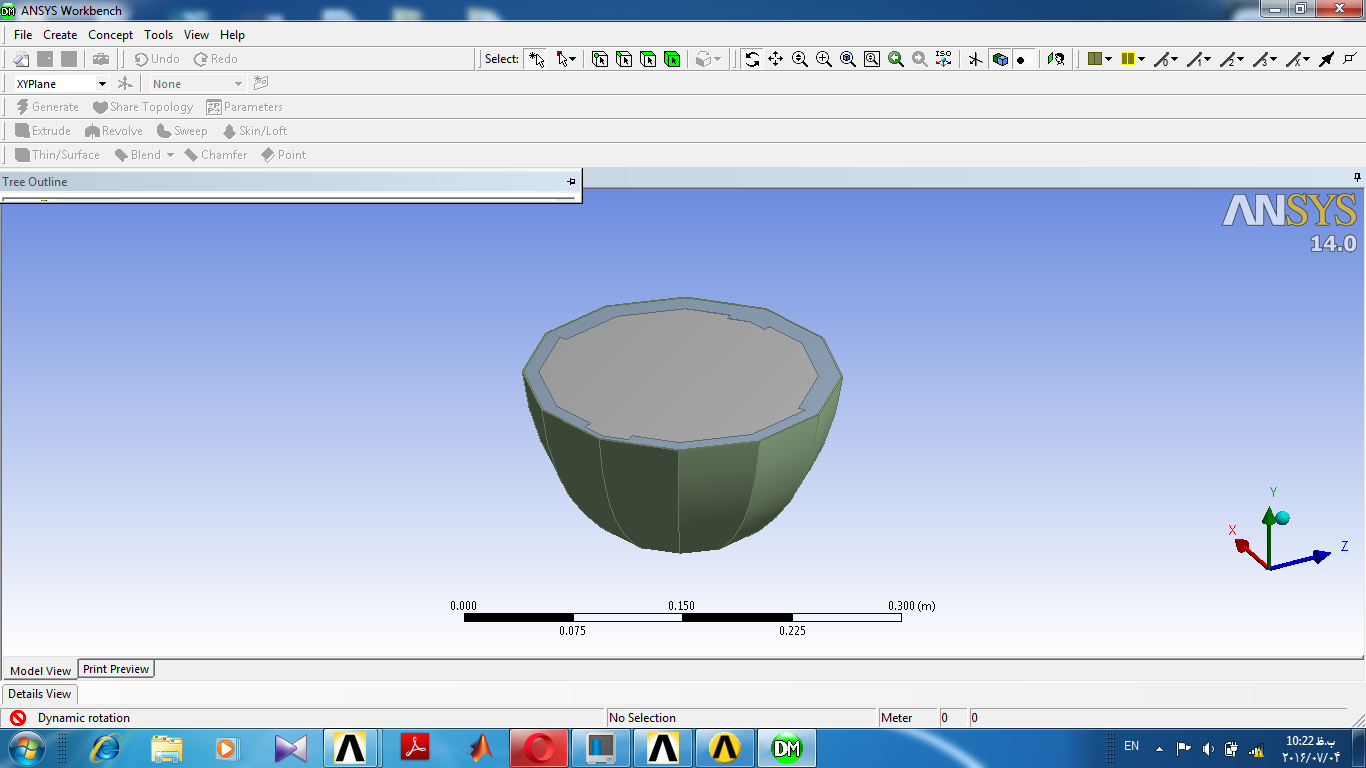The image size is (1366, 768).
Task: Click the Generate button
Action: (47, 107)
